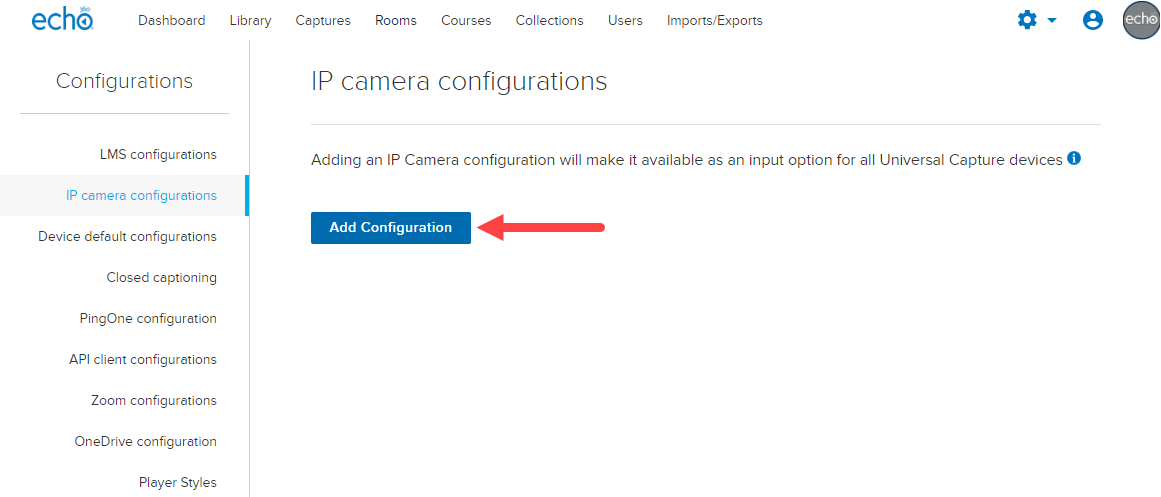Image resolution: width=1161 pixels, height=497 pixels.
Task: Open PingOne configuration
Action: pyautogui.click(x=148, y=318)
